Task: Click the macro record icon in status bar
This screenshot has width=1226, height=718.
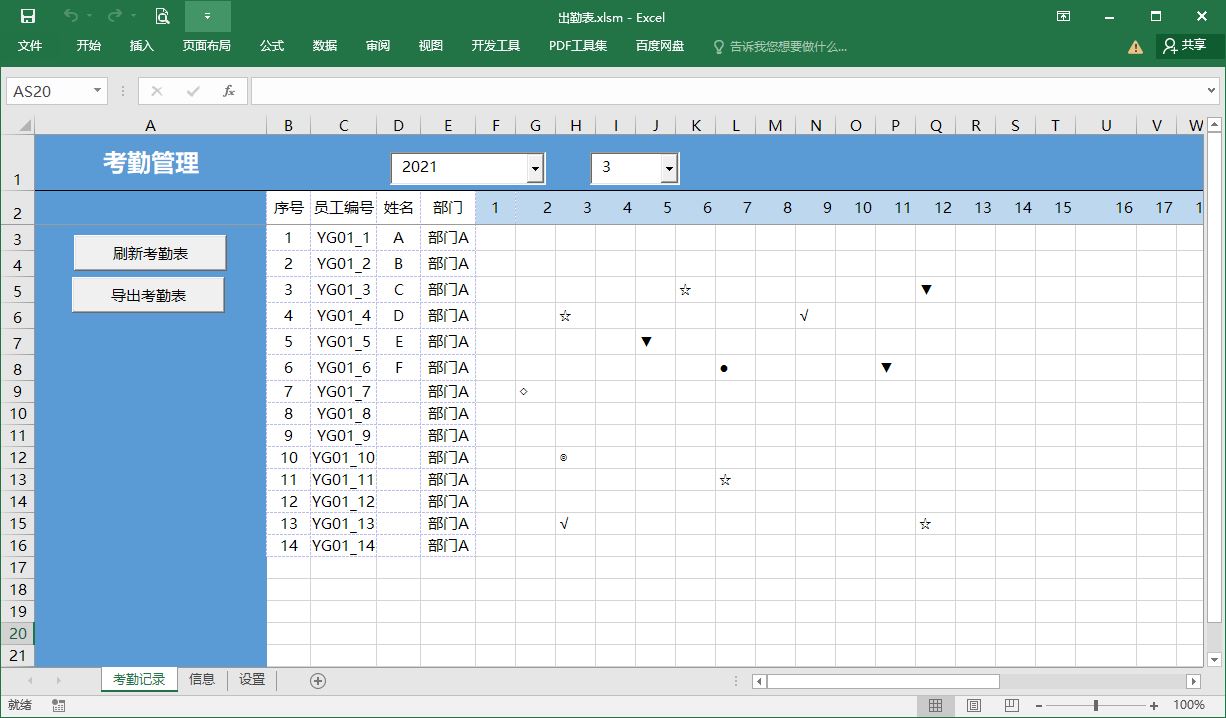Action: pyautogui.click(x=57, y=705)
